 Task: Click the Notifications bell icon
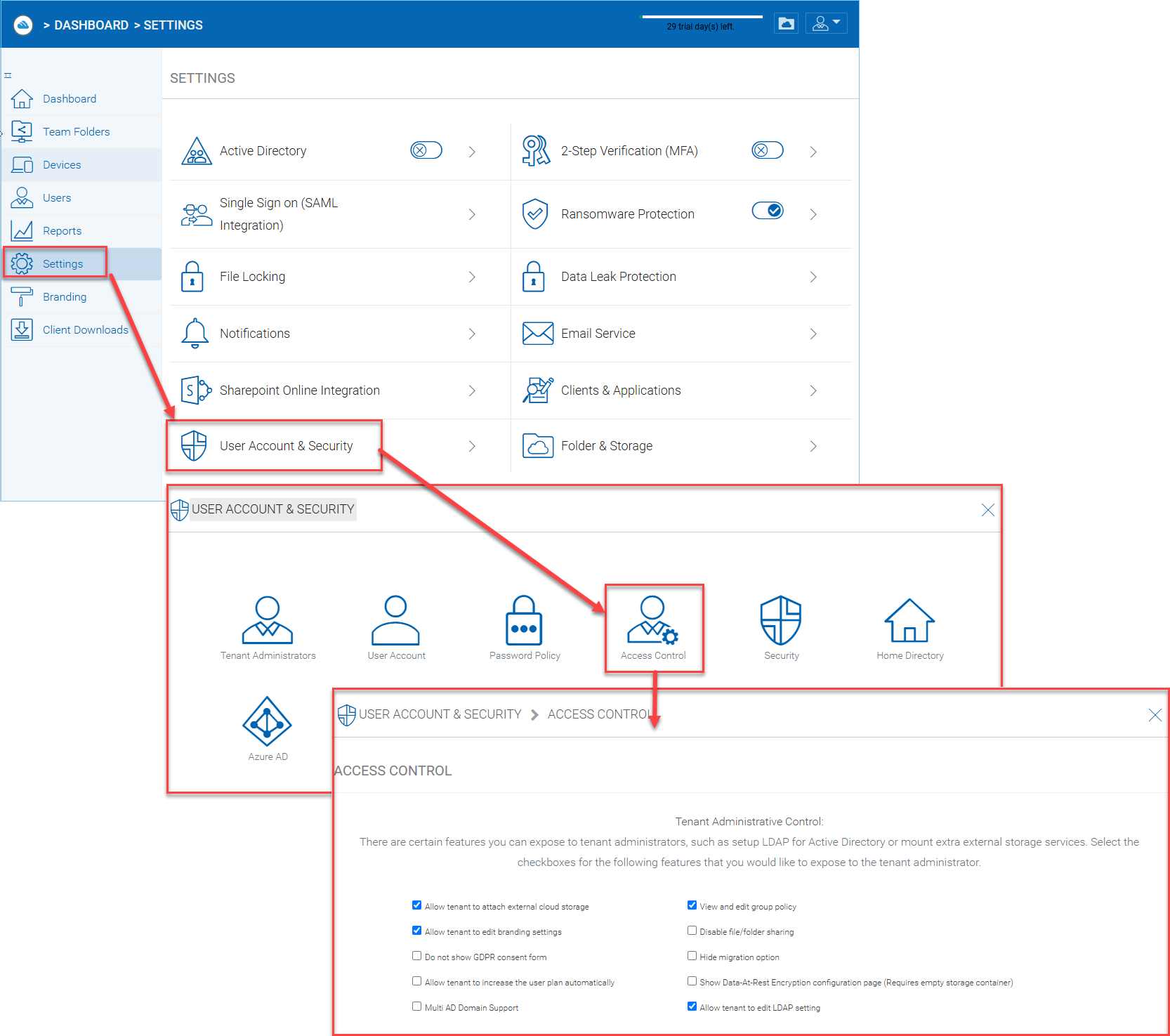tap(195, 334)
